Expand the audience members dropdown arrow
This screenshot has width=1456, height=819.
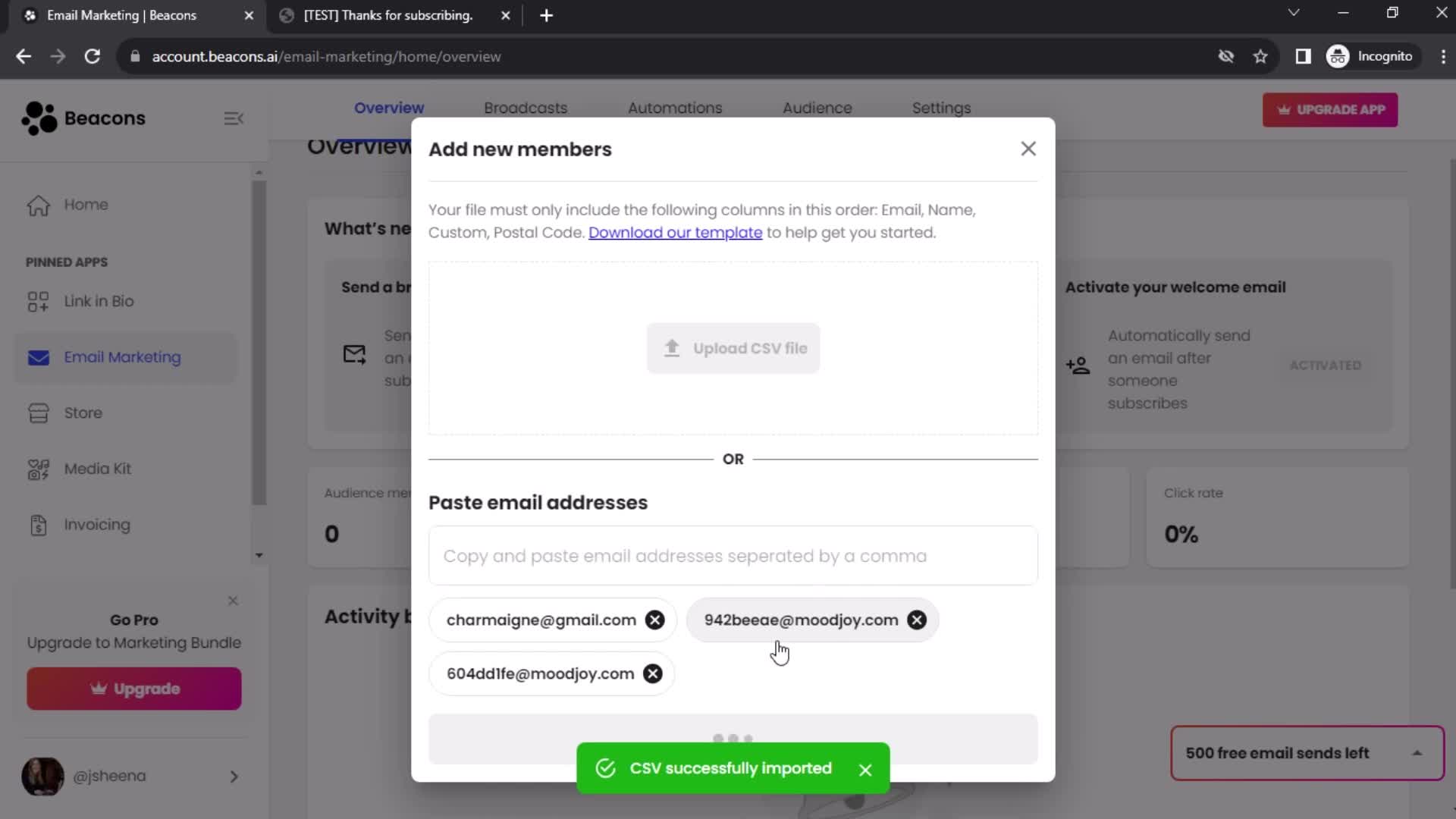(259, 555)
